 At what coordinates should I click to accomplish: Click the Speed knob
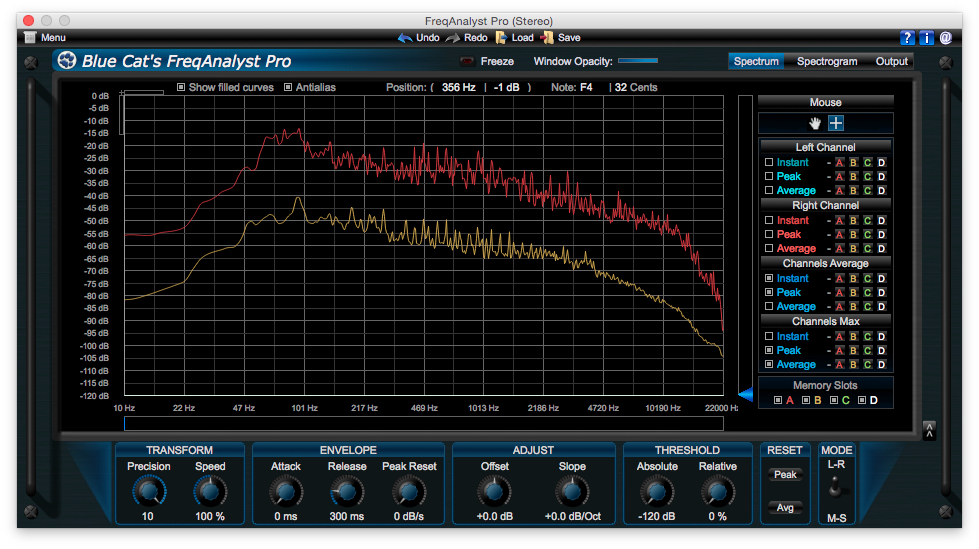pyautogui.click(x=210, y=492)
